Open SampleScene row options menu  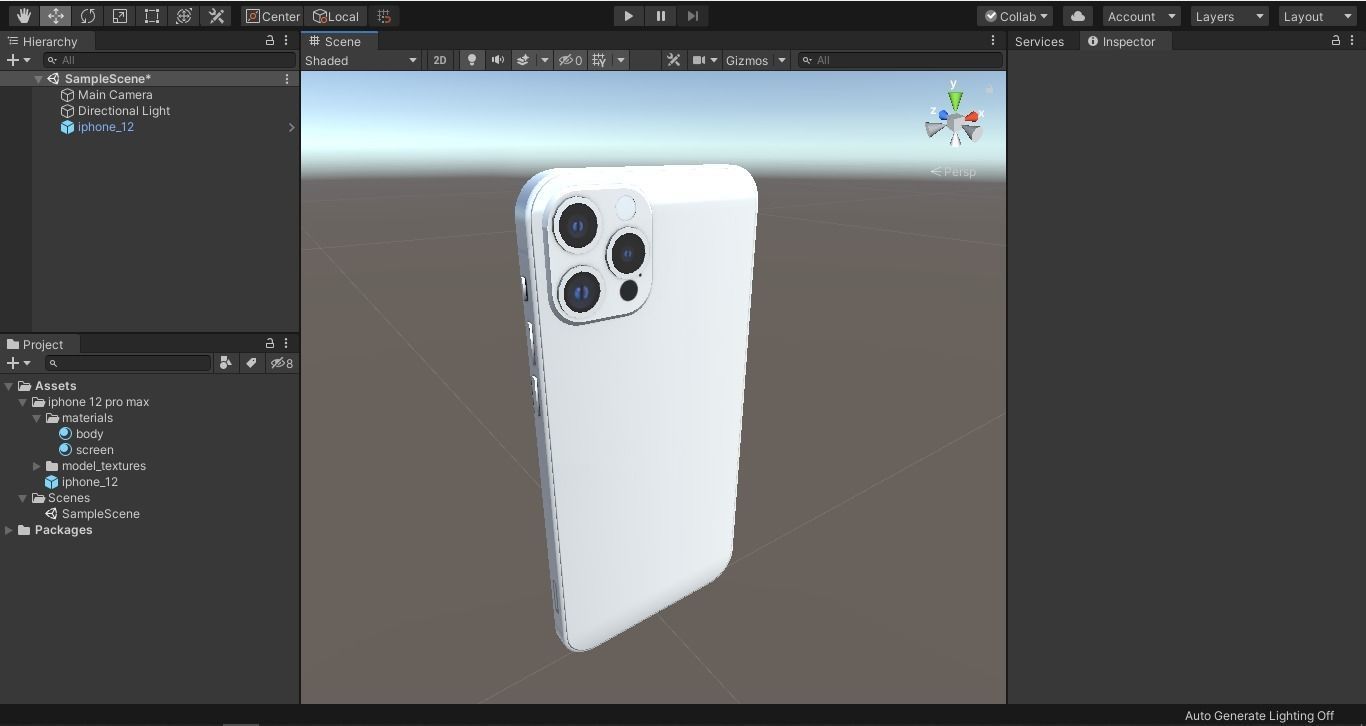tap(287, 79)
